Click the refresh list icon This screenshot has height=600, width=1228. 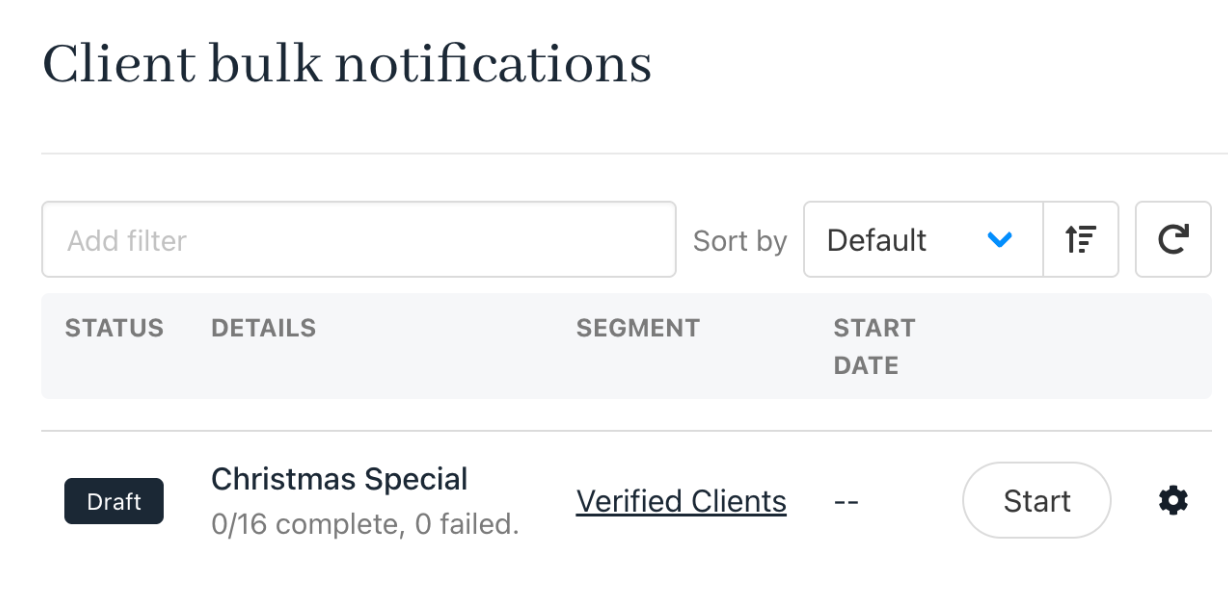(x=1173, y=239)
